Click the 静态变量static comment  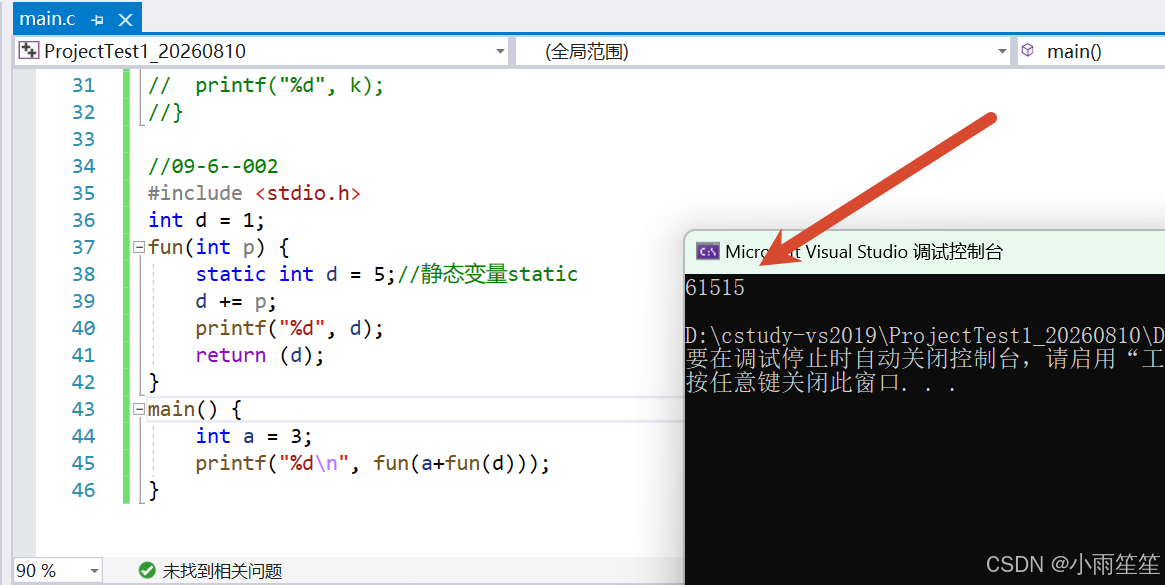click(x=487, y=274)
